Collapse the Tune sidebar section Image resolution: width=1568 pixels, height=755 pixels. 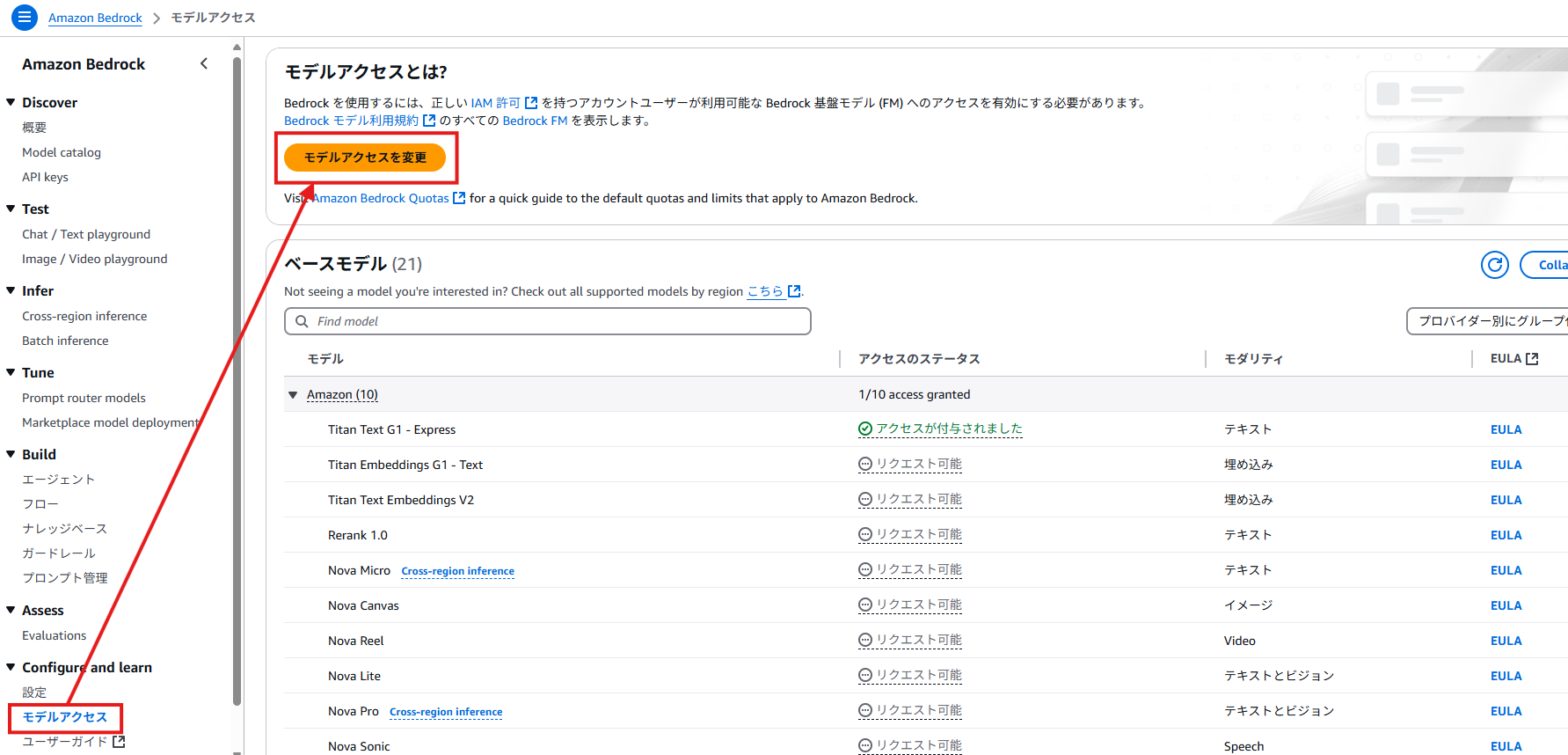[11, 372]
